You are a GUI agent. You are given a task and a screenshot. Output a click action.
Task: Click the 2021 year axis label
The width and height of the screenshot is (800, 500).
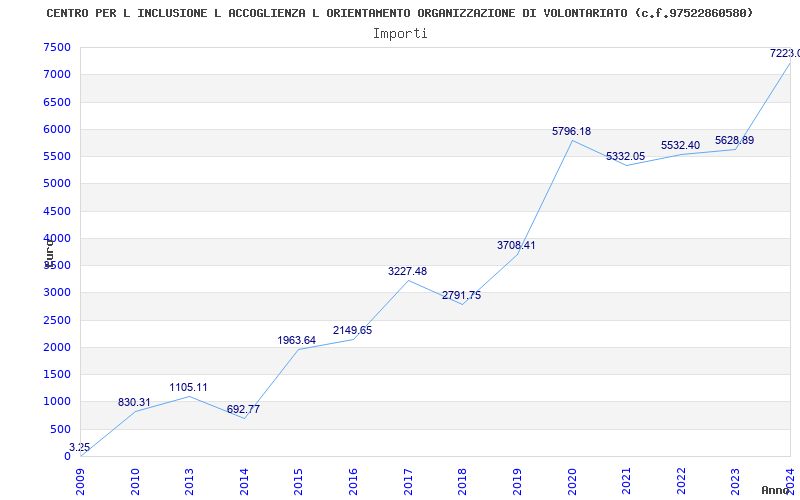[626, 481]
